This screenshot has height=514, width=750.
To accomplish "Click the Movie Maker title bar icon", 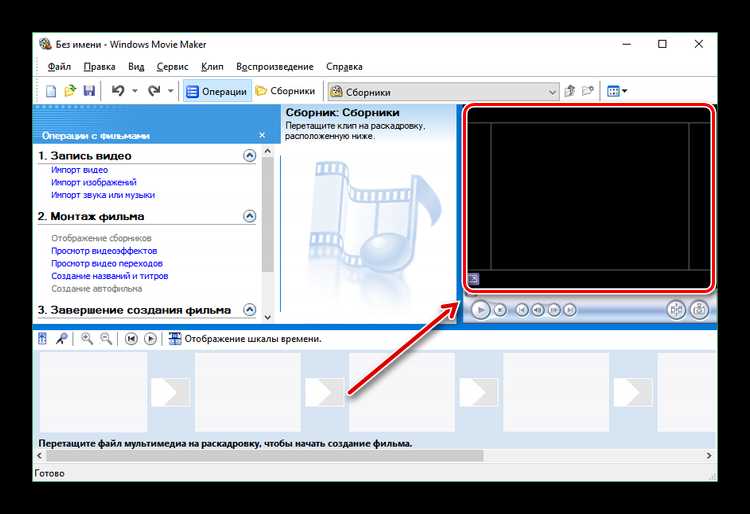I will pos(45,44).
